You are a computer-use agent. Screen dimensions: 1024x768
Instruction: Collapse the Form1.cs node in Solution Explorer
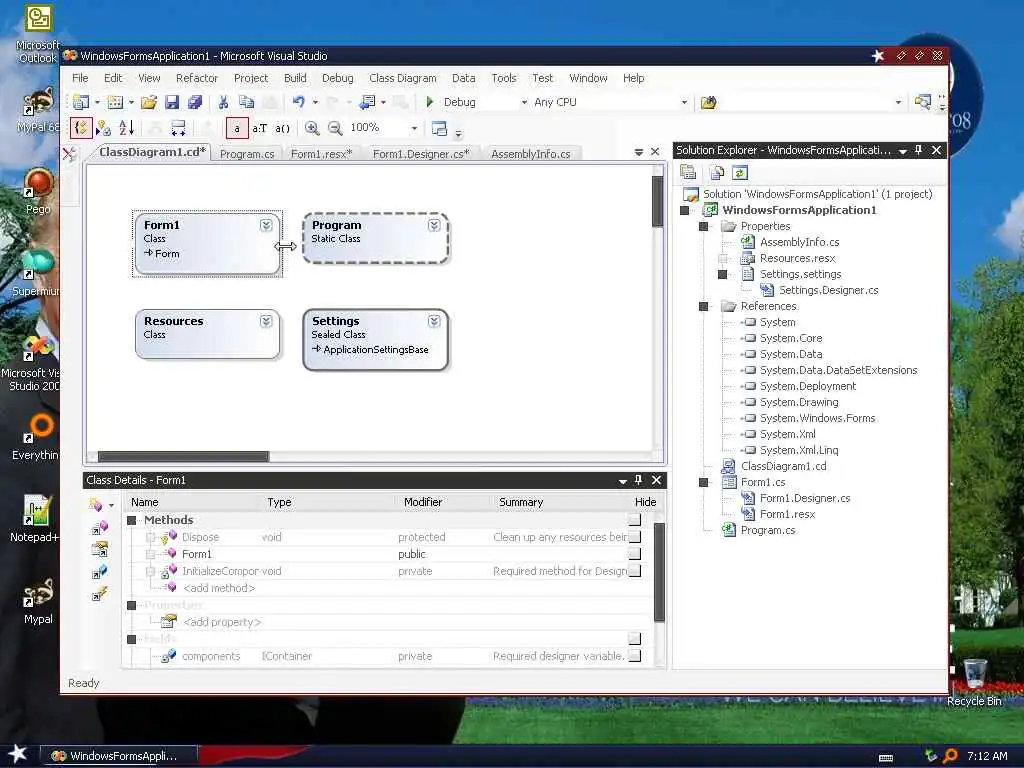pyautogui.click(x=703, y=483)
